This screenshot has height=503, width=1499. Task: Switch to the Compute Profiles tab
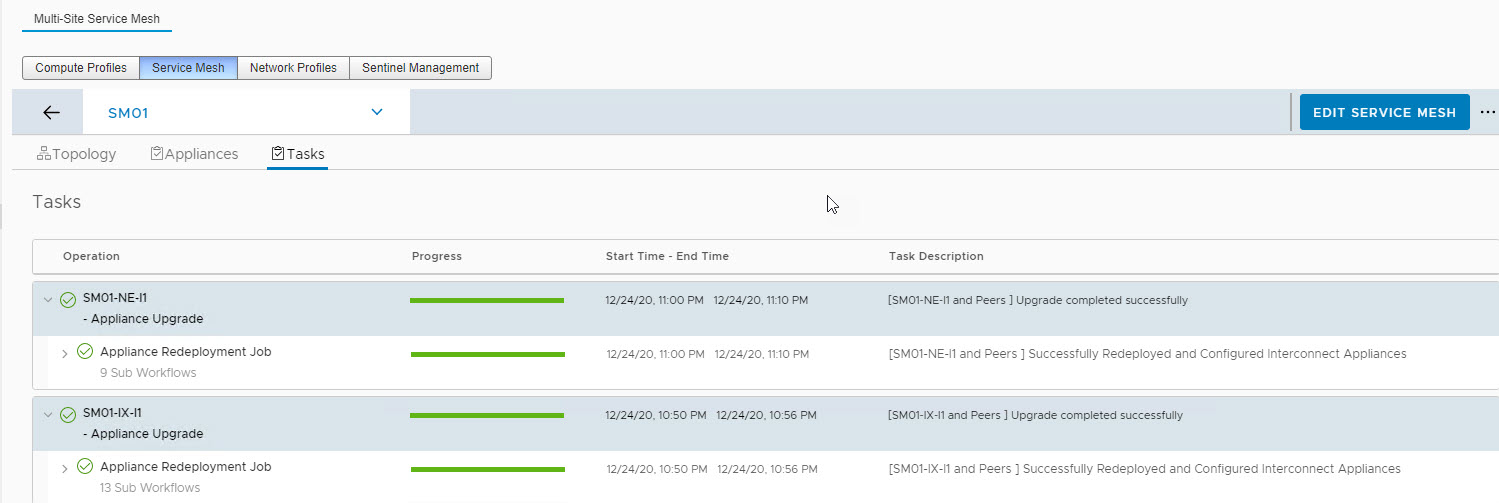pos(81,68)
